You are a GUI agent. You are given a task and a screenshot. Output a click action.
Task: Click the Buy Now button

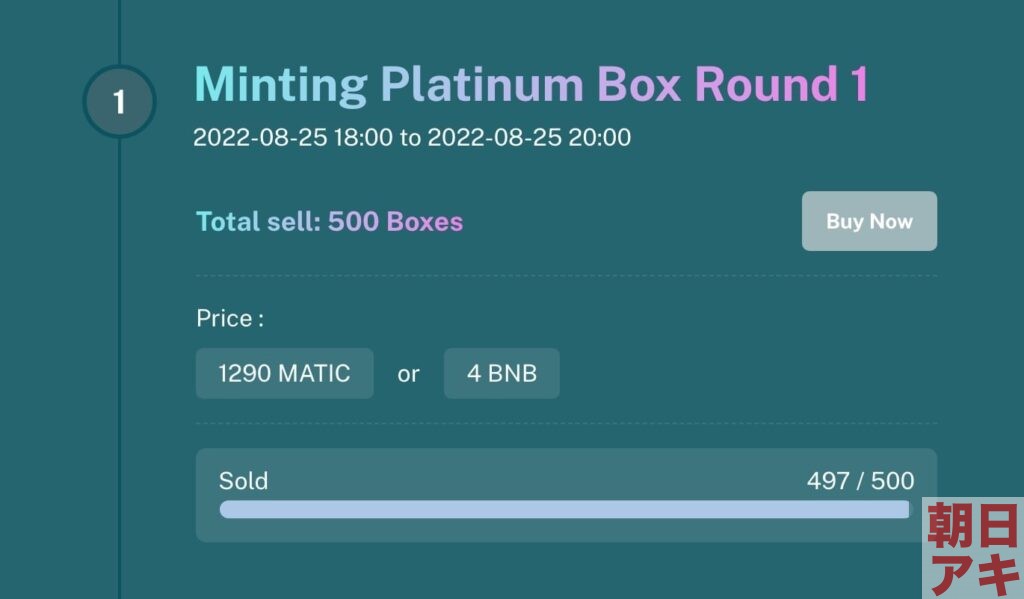(x=869, y=221)
